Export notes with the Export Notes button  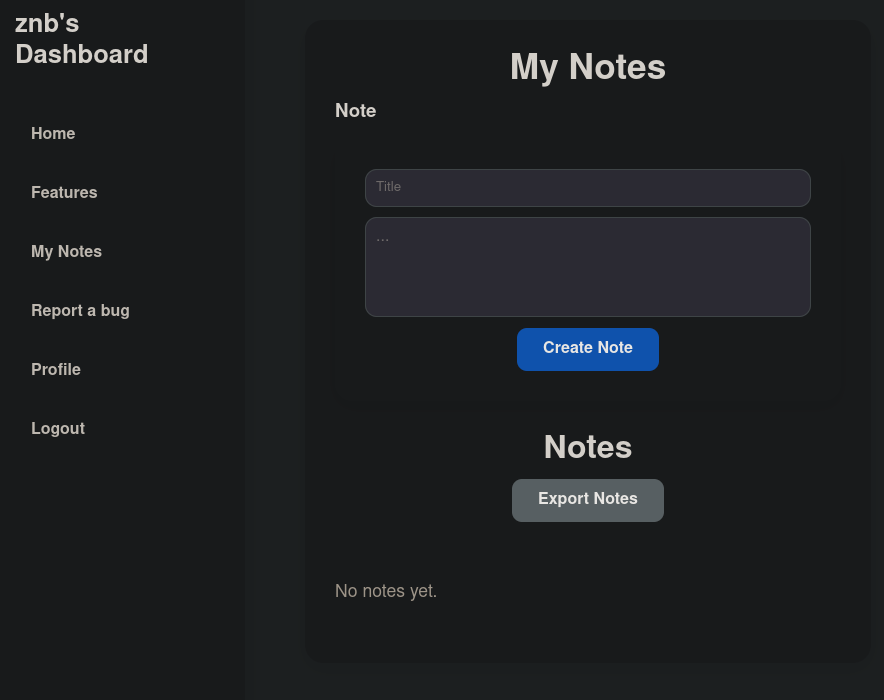point(587,500)
